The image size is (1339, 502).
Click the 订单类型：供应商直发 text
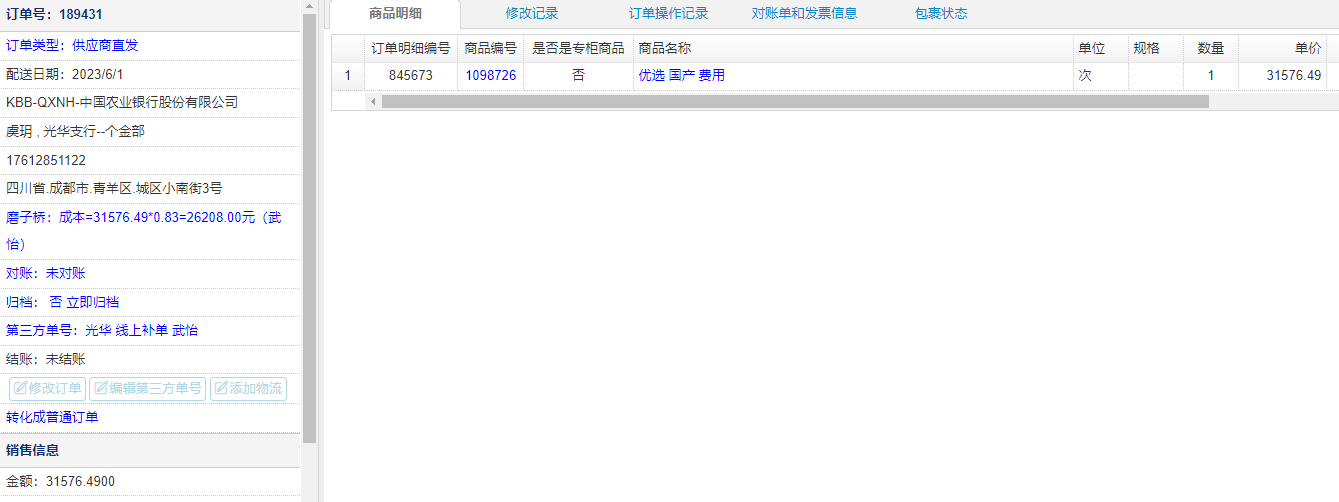[72, 45]
